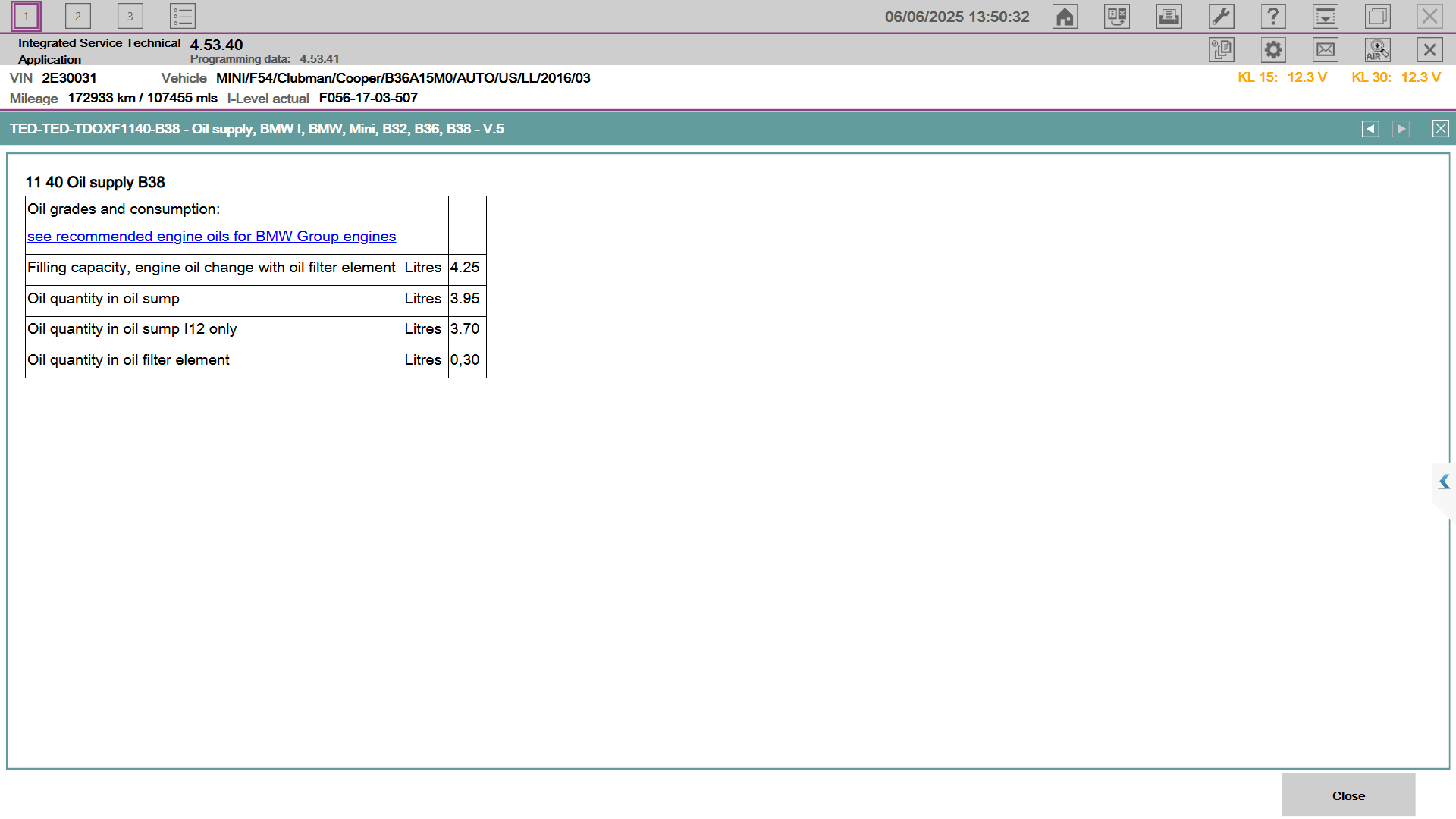This screenshot has width=1456, height=819.
Task: Click the VIN value 2E30031
Action: (x=69, y=78)
